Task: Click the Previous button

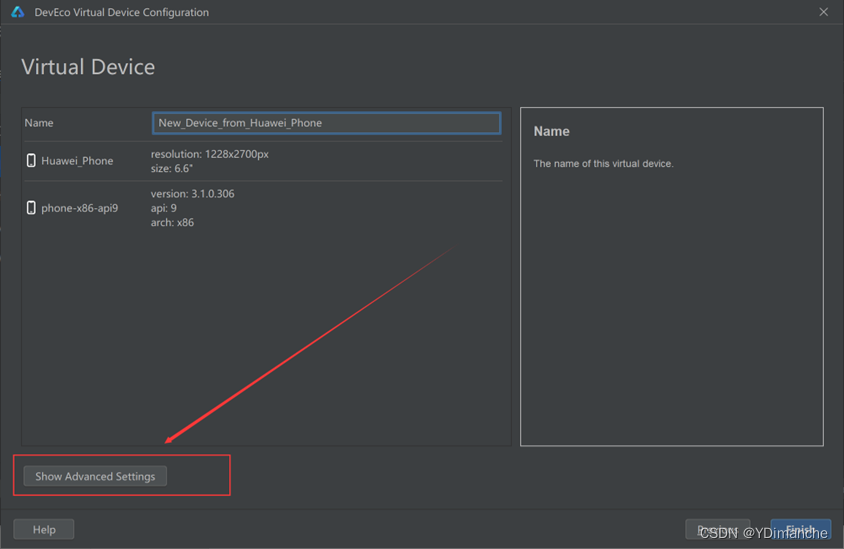Action: pyautogui.click(x=718, y=530)
